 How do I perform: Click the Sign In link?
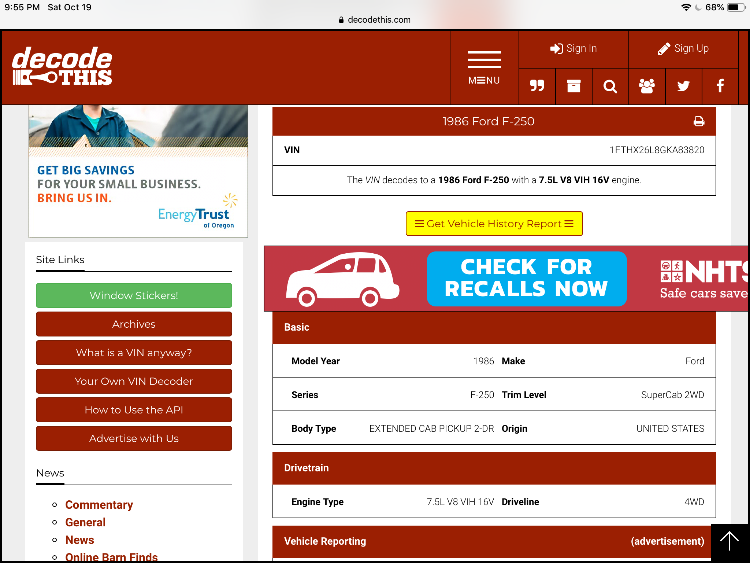pos(573,49)
